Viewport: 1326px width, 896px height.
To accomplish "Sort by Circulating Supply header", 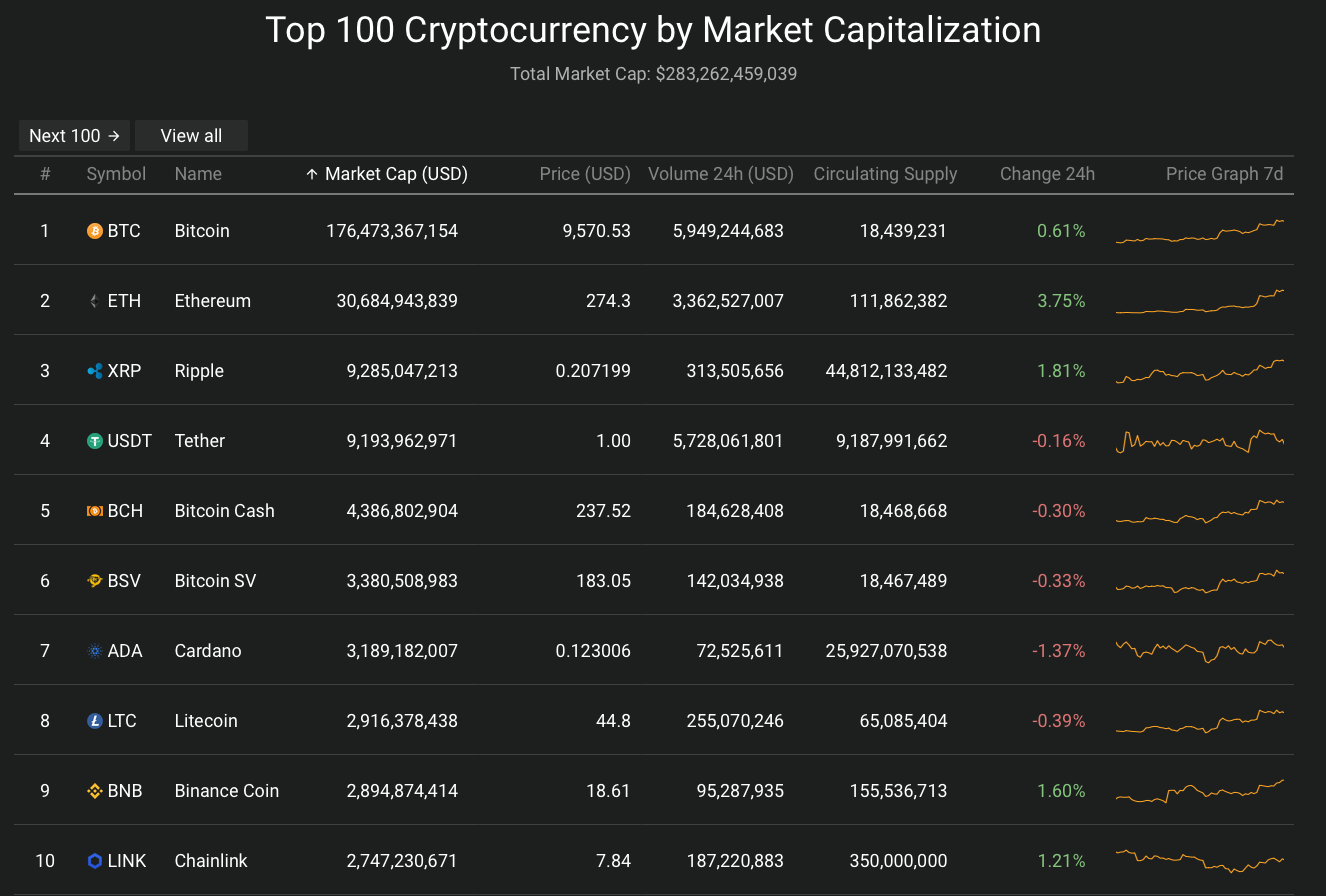I will (885, 174).
